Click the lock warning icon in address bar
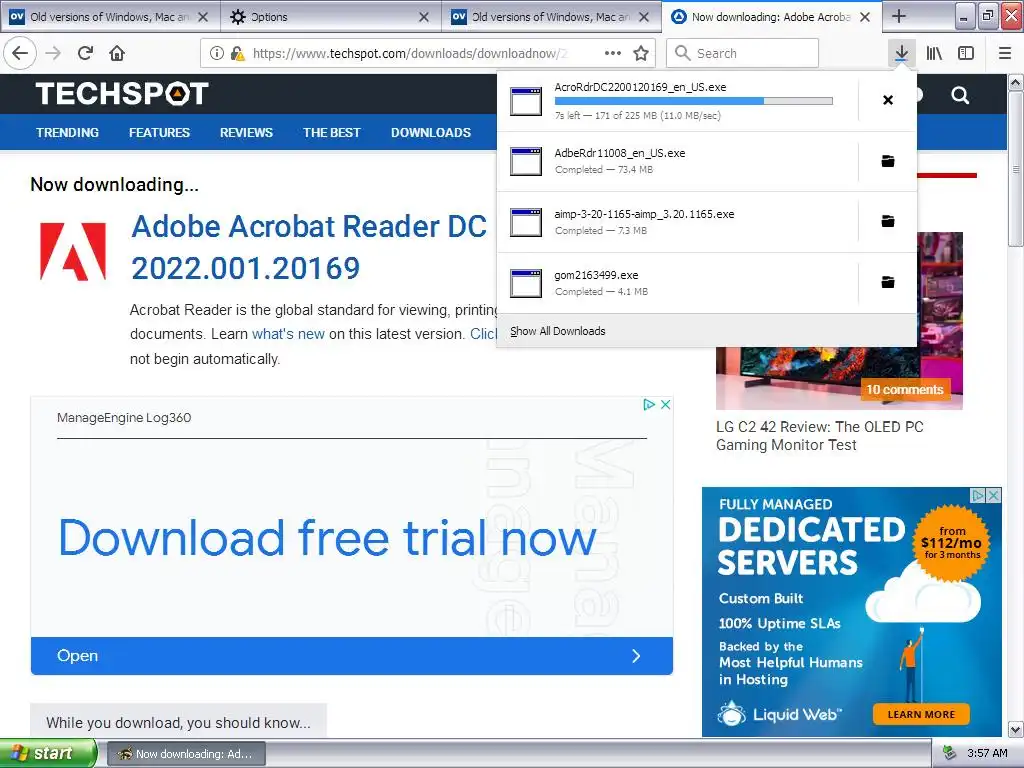 point(238,53)
